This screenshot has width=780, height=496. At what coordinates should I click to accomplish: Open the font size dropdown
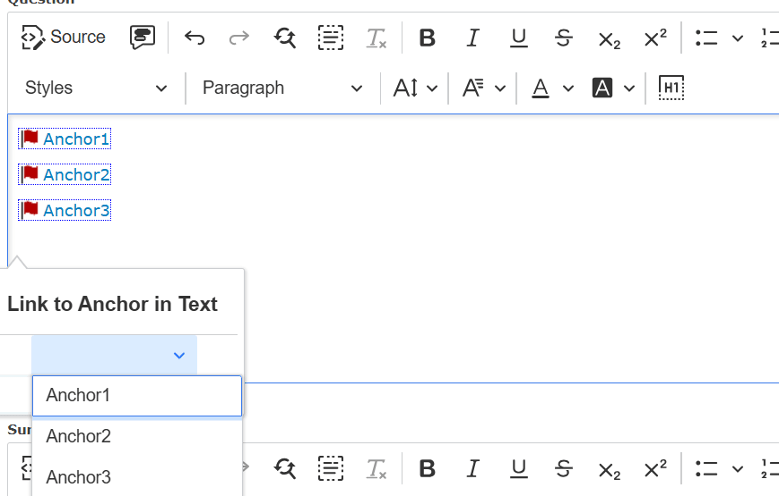tap(415, 88)
